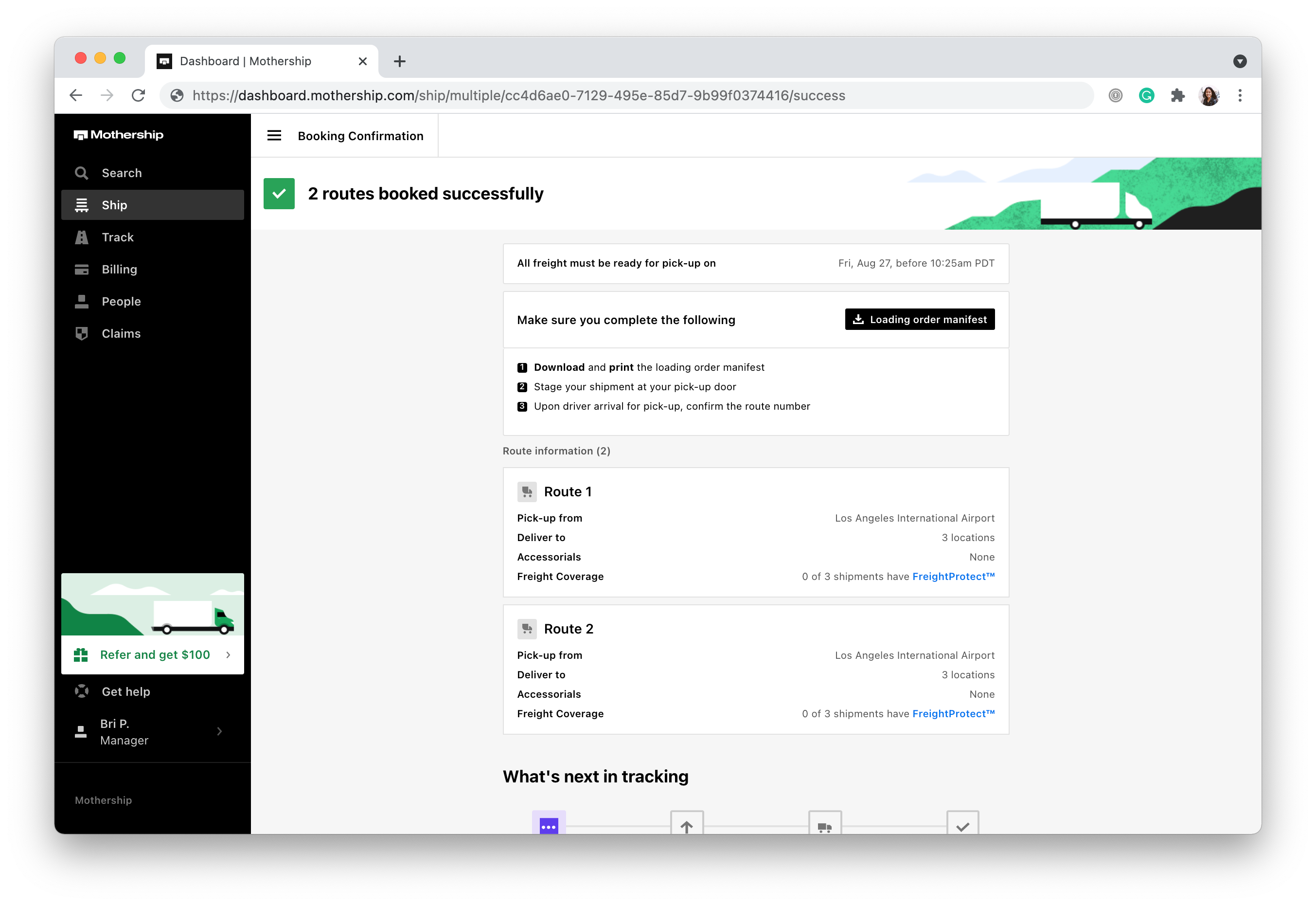Open FreightProtect link in Route 1
This screenshot has height=906, width=1316.
[x=953, y=576]
